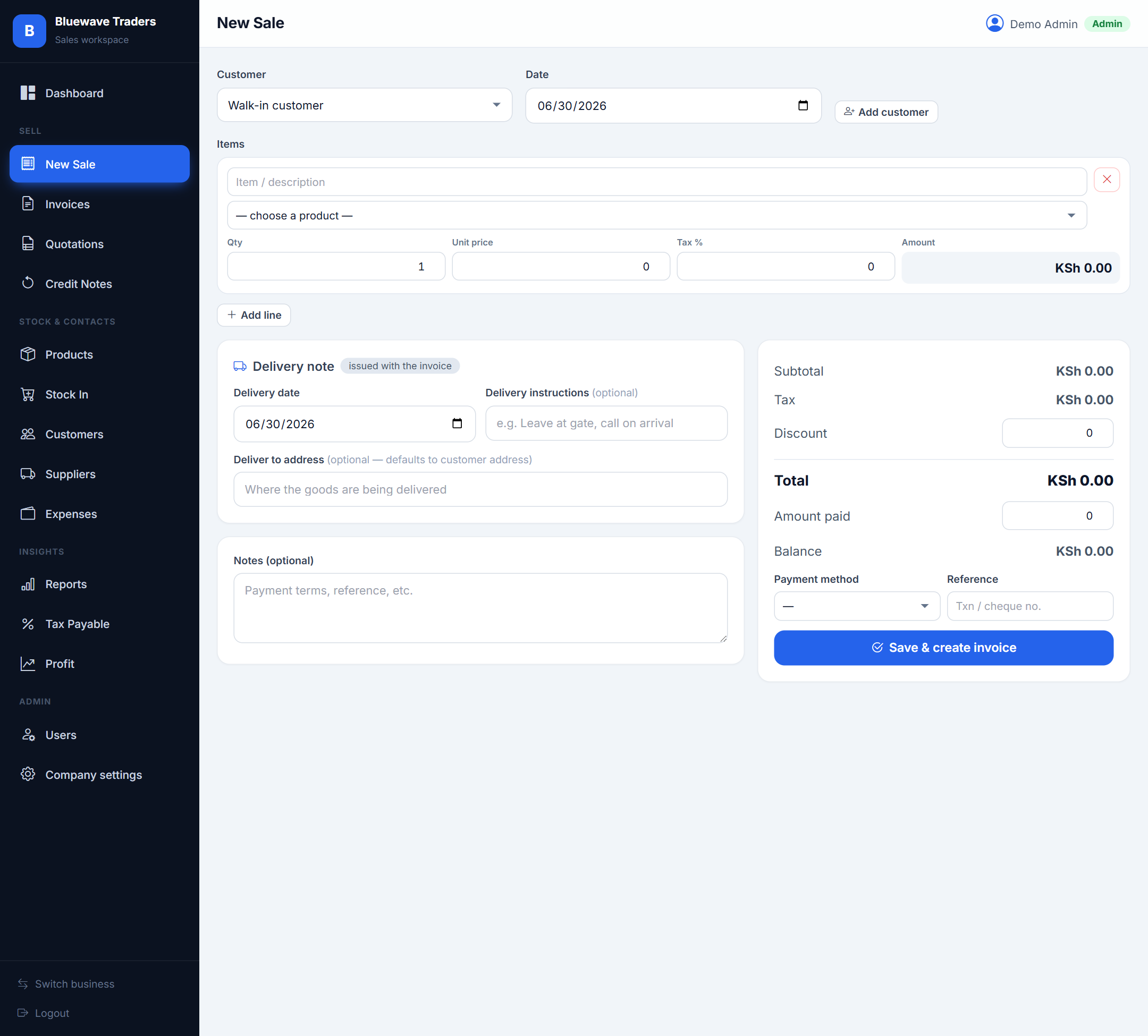
Task: Click the Delivery note truck icon
Action: tap(240, 366)
